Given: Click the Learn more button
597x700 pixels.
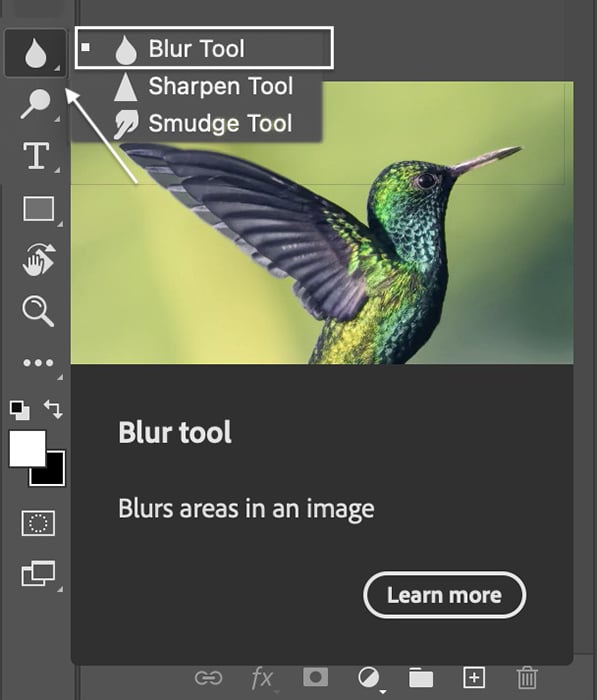Looking at the screenshot, I should (444, 595).
